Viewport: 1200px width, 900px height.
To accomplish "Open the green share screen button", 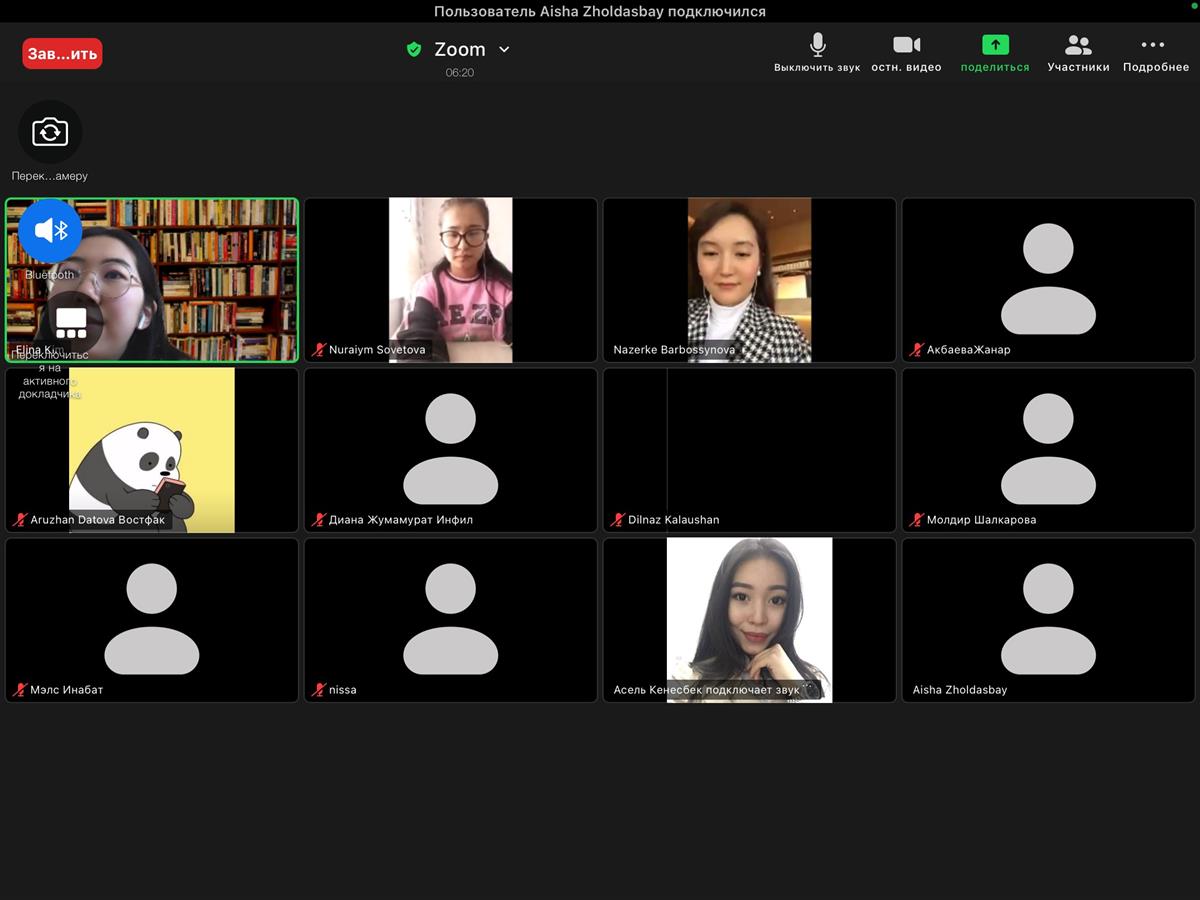I will click(995, 46).
